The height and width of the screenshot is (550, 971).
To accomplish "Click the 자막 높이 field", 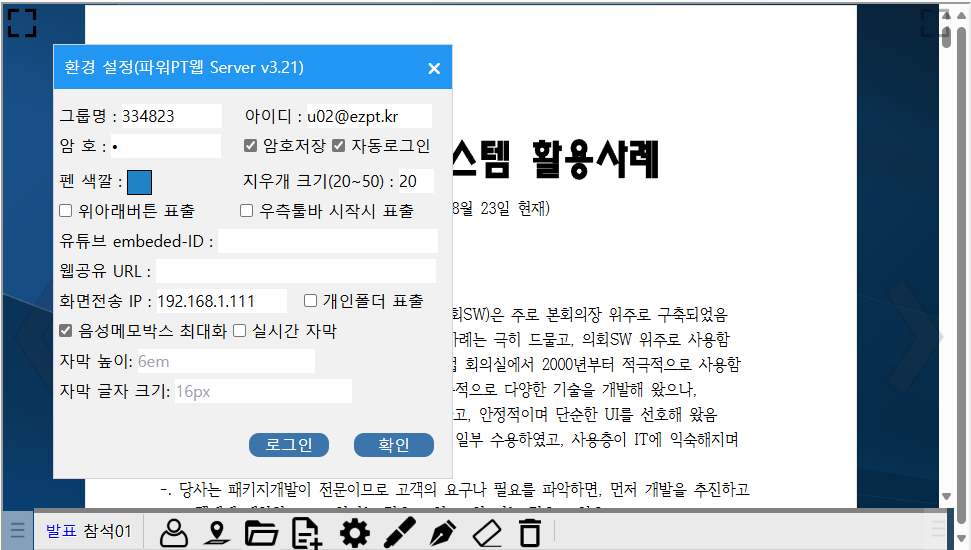I will click(225, 361).
